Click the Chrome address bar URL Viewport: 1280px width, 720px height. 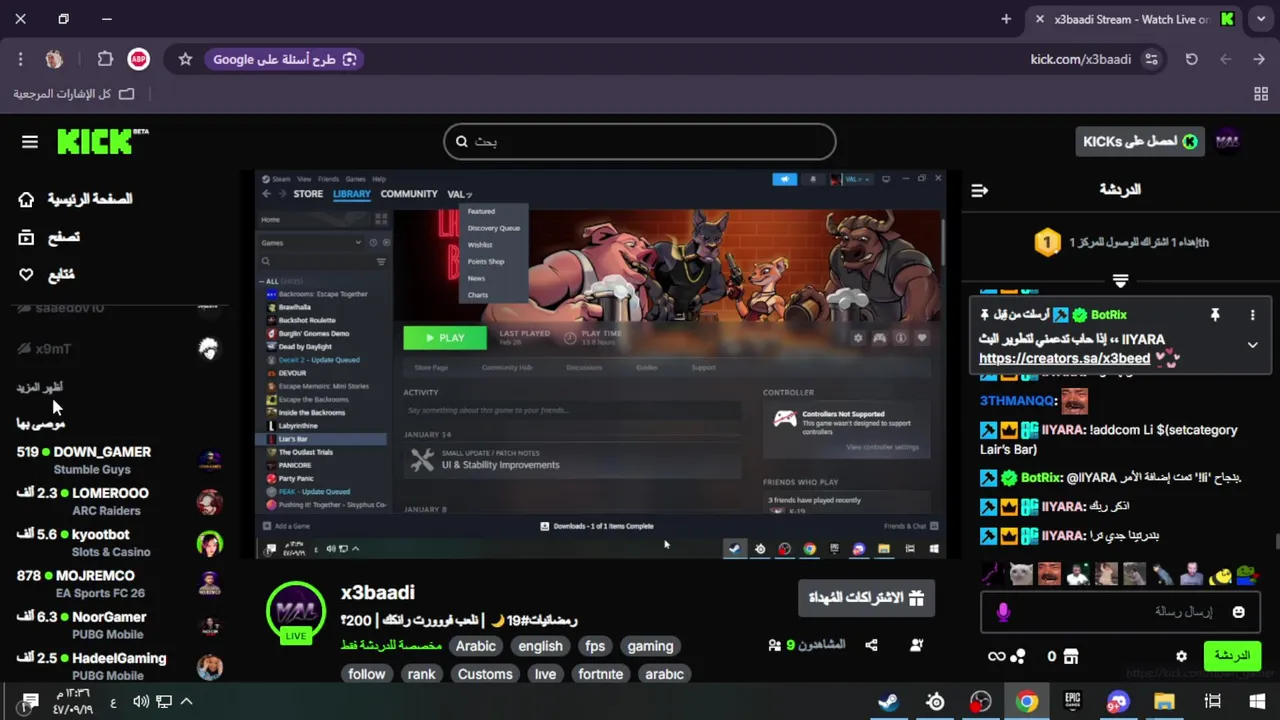pyautogui.click(x=1080, y=59)
